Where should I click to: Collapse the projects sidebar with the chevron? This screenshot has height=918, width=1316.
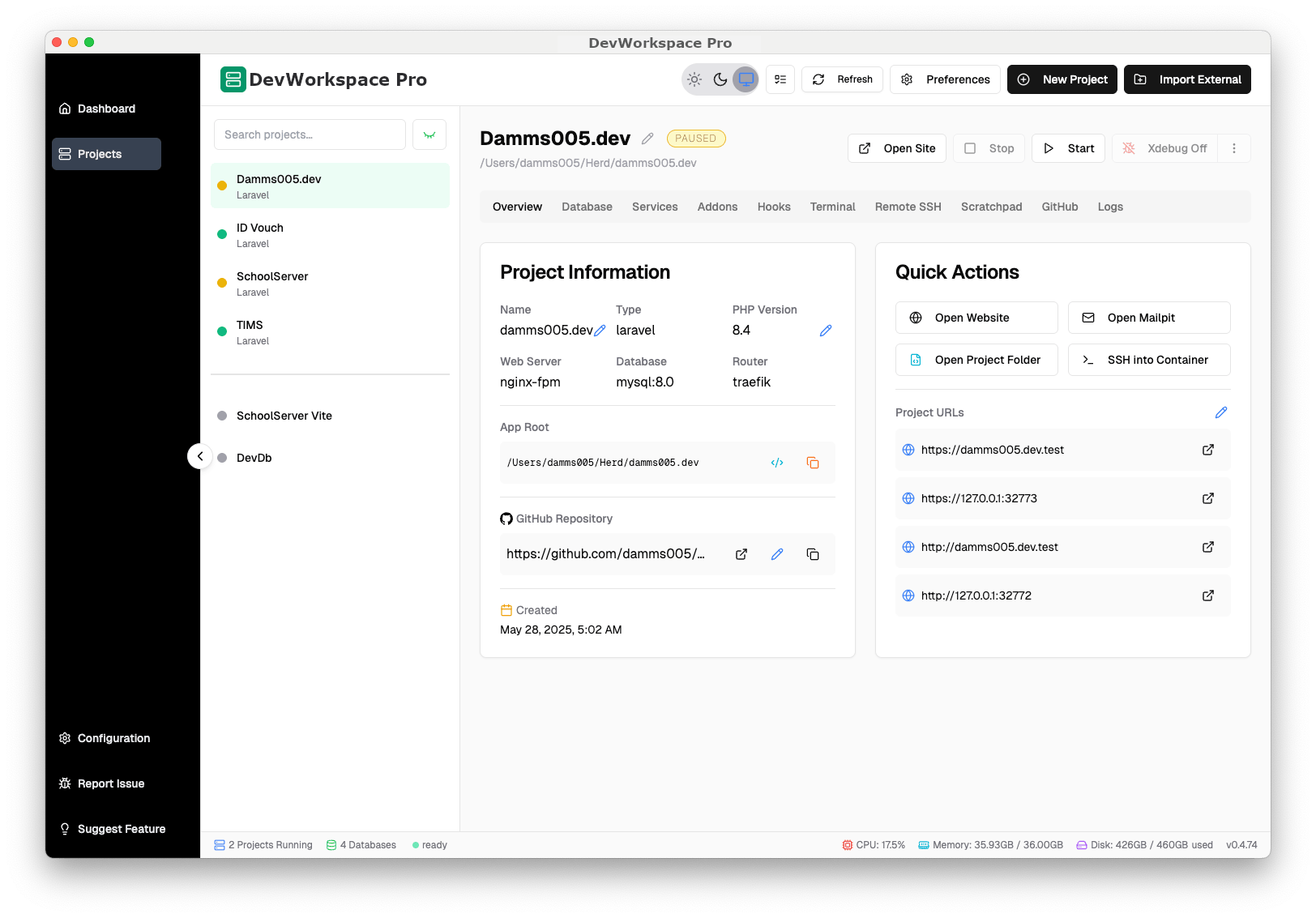[x=200, y=456]
